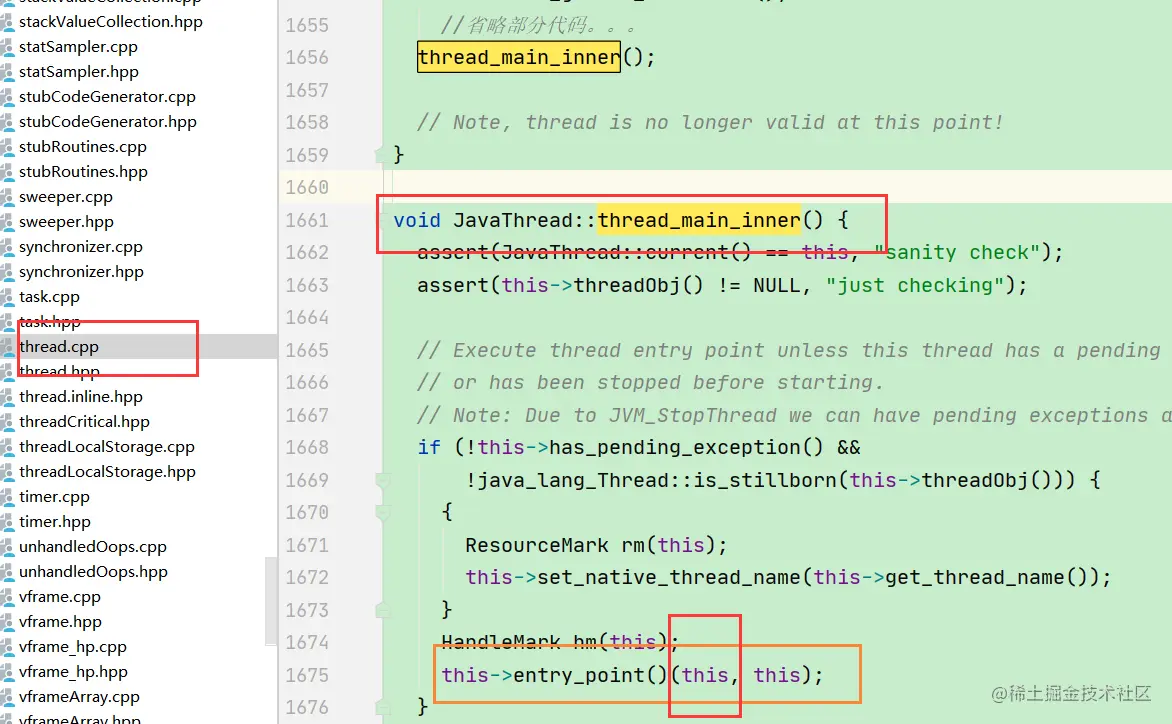Viewport: 1172px width, 724px height.
Task: Click set_native_thread_name on line 1672
Action: 669,578
